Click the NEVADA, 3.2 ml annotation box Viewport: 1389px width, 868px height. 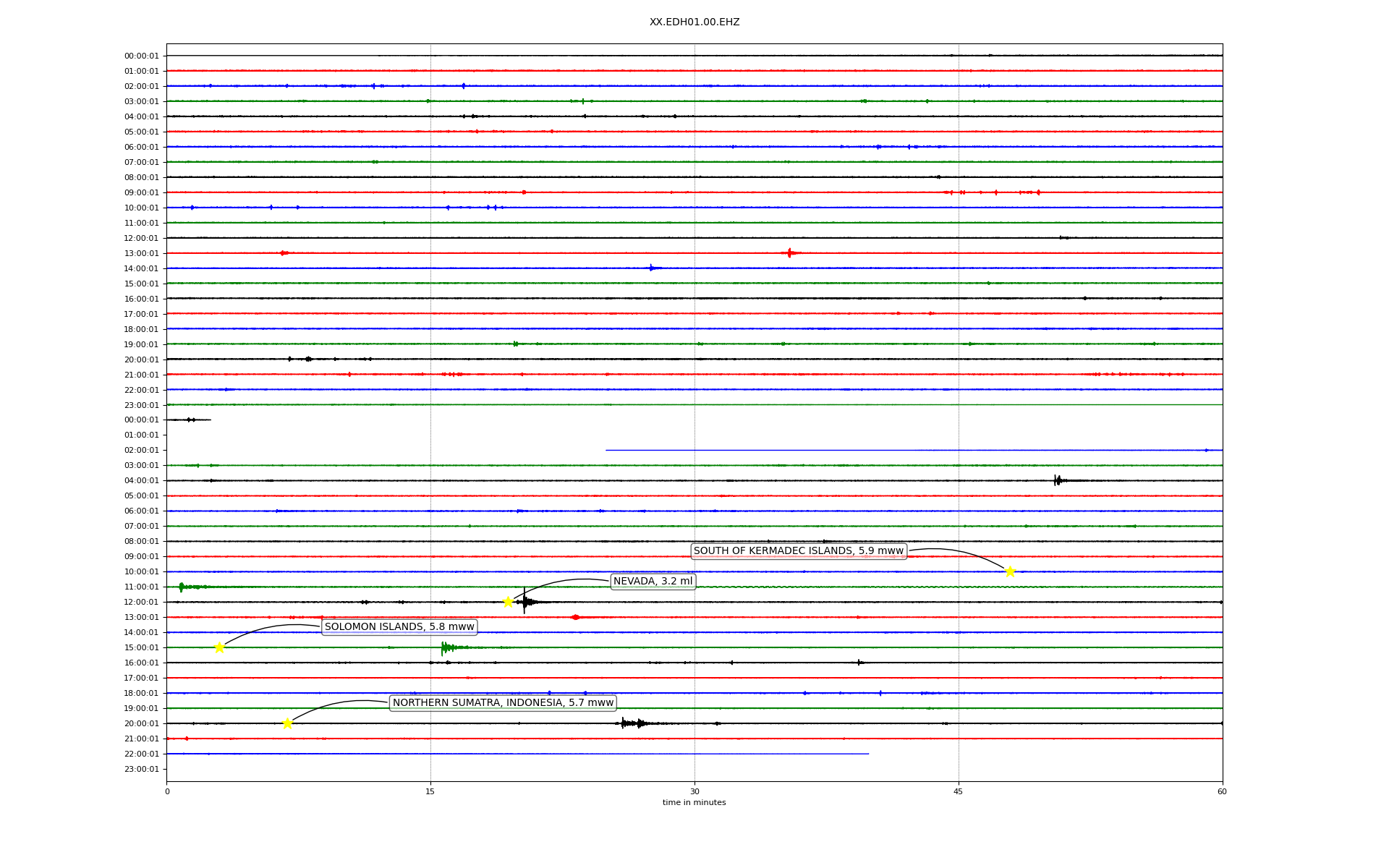click(x=653, y=582)
